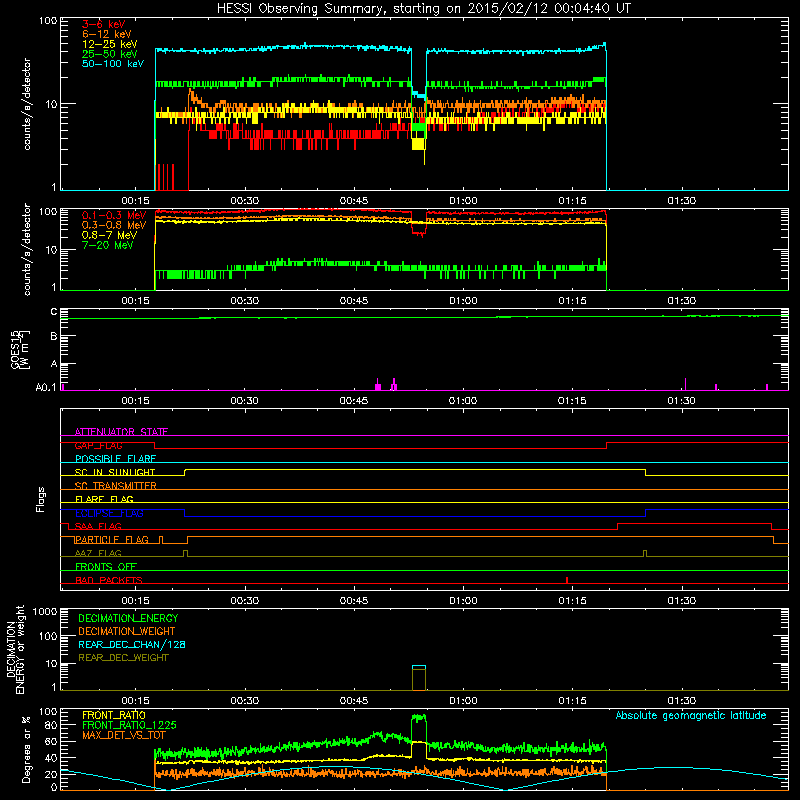The height and width of the screenshot is (800, 800).
Task: Click the magenta GOES spike before 01:30
Action: (x=685, y=384)
